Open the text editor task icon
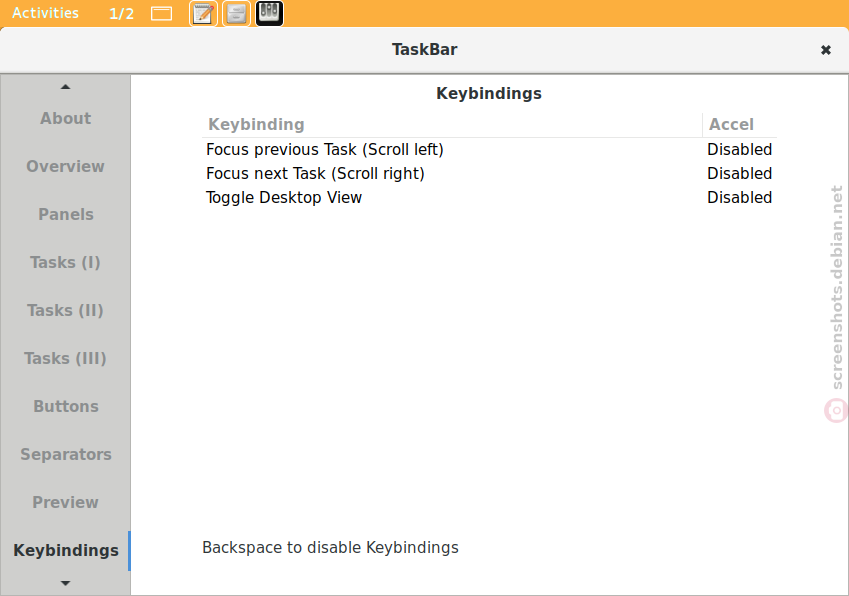 (x=203, y=14)
